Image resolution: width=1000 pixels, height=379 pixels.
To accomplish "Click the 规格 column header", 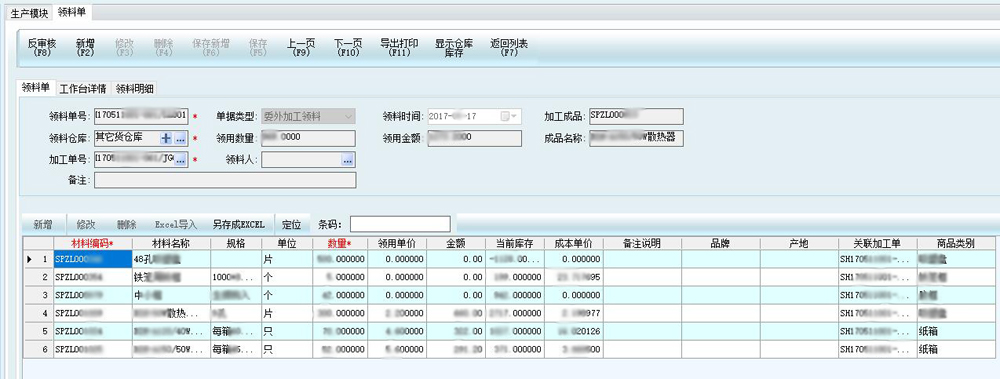I will click(x=235, y=244).
